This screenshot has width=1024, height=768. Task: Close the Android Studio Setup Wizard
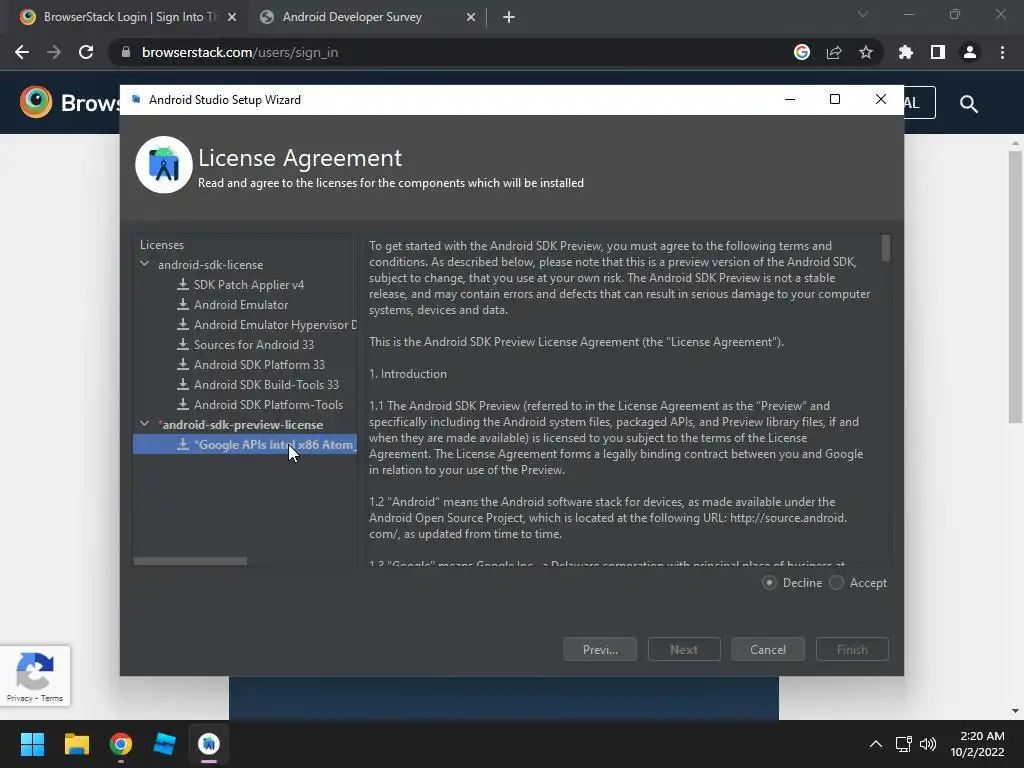(x=880, y=99)
